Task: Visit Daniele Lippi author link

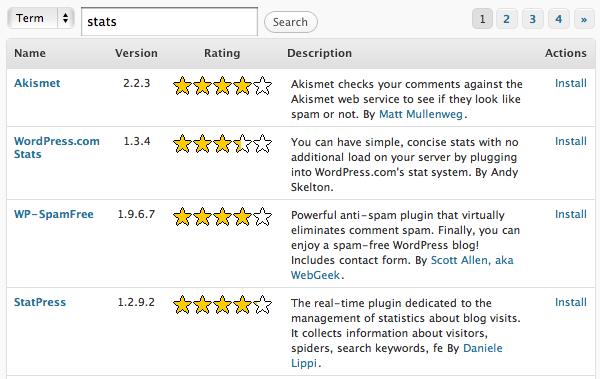Action: (396, 355)
